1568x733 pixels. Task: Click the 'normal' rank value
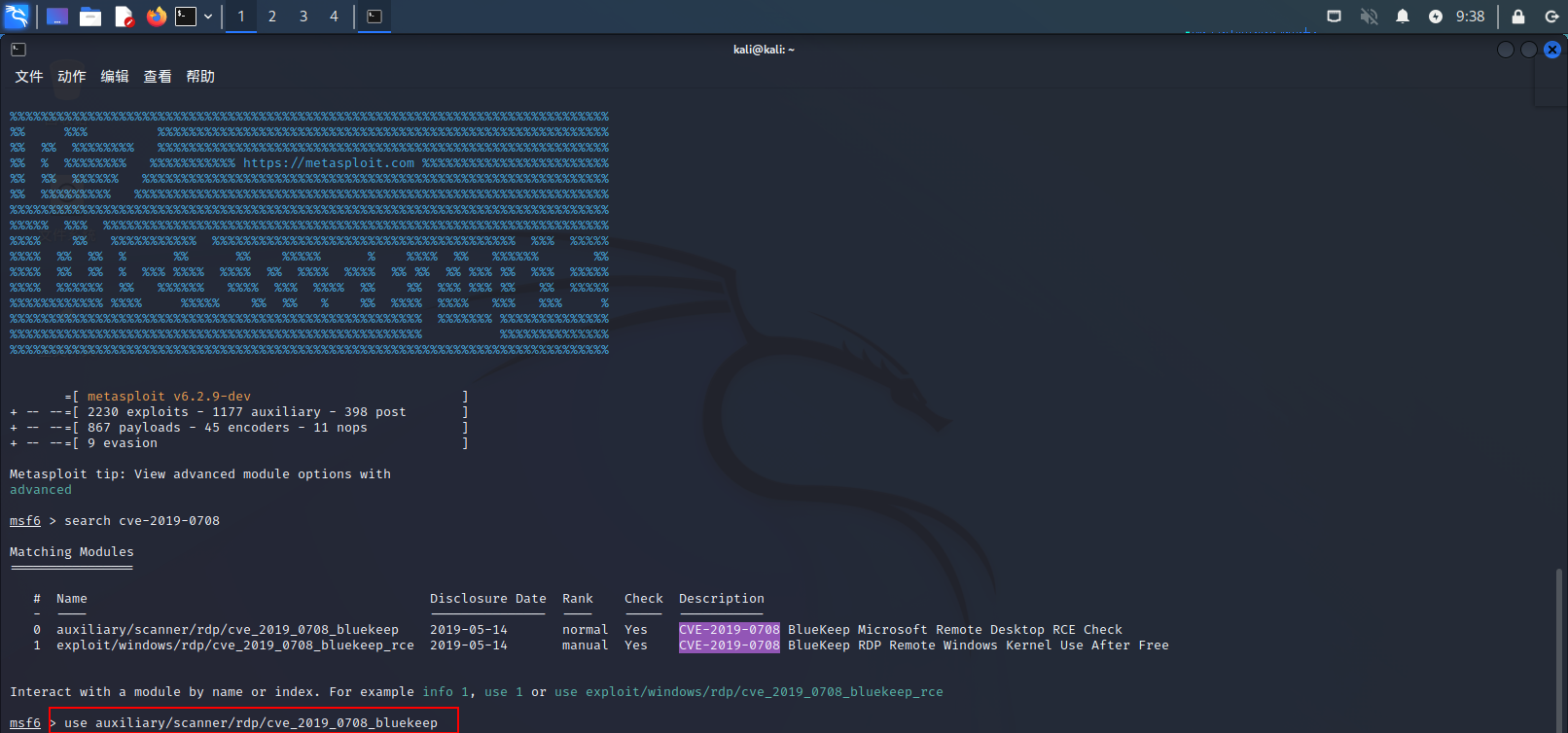(x=586, y=630)
